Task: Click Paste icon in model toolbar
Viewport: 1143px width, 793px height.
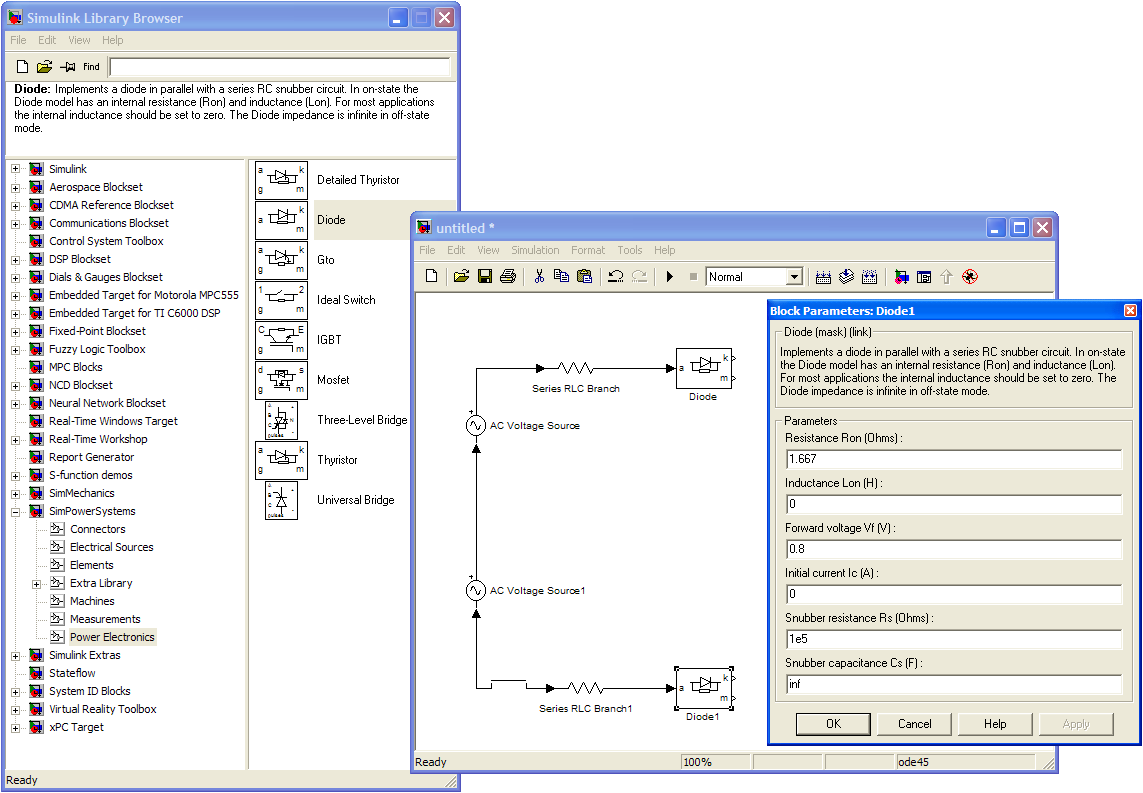Action: (x=585, y=277)
